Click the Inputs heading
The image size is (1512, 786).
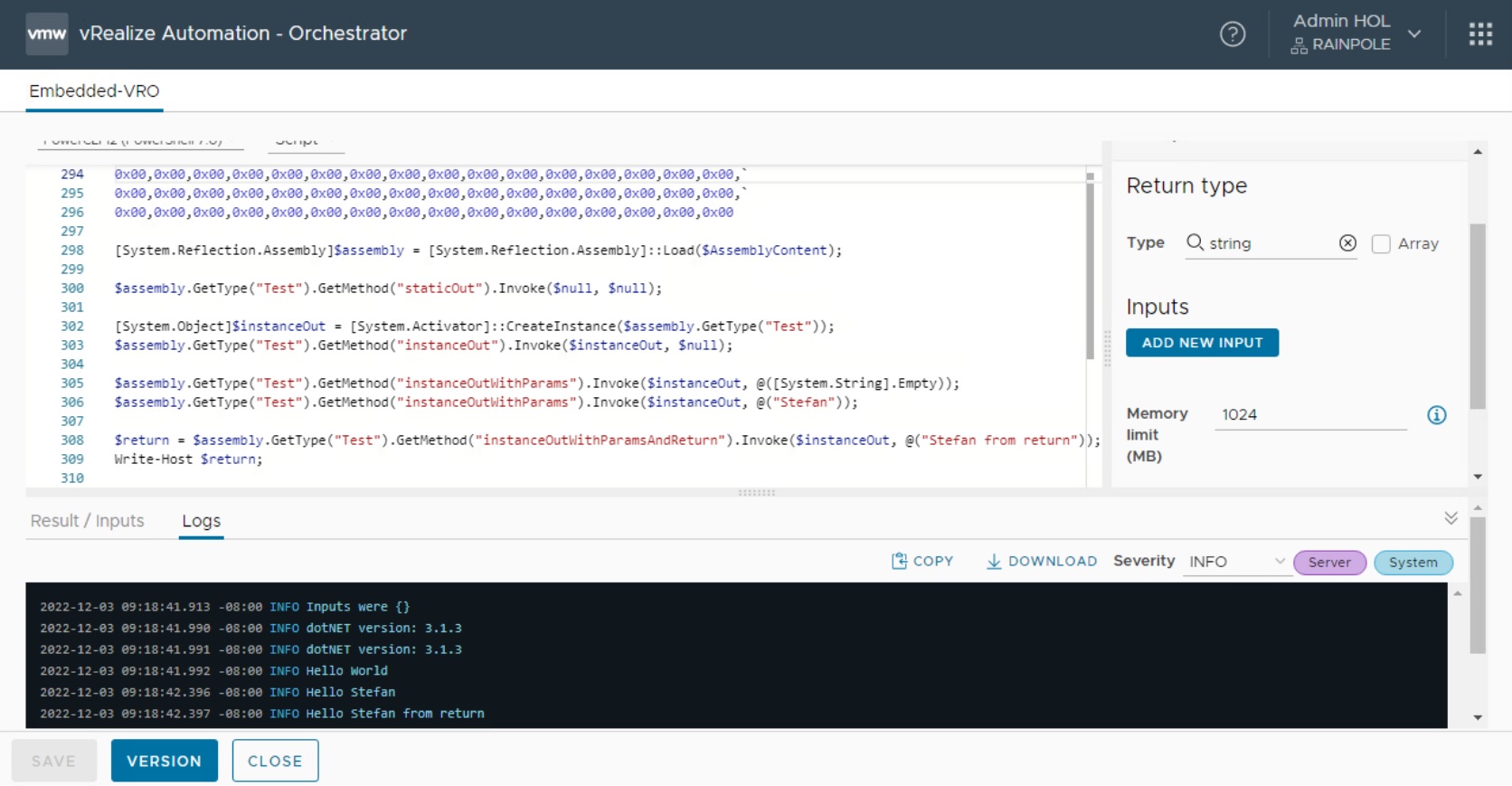(x=1158, y=307)
